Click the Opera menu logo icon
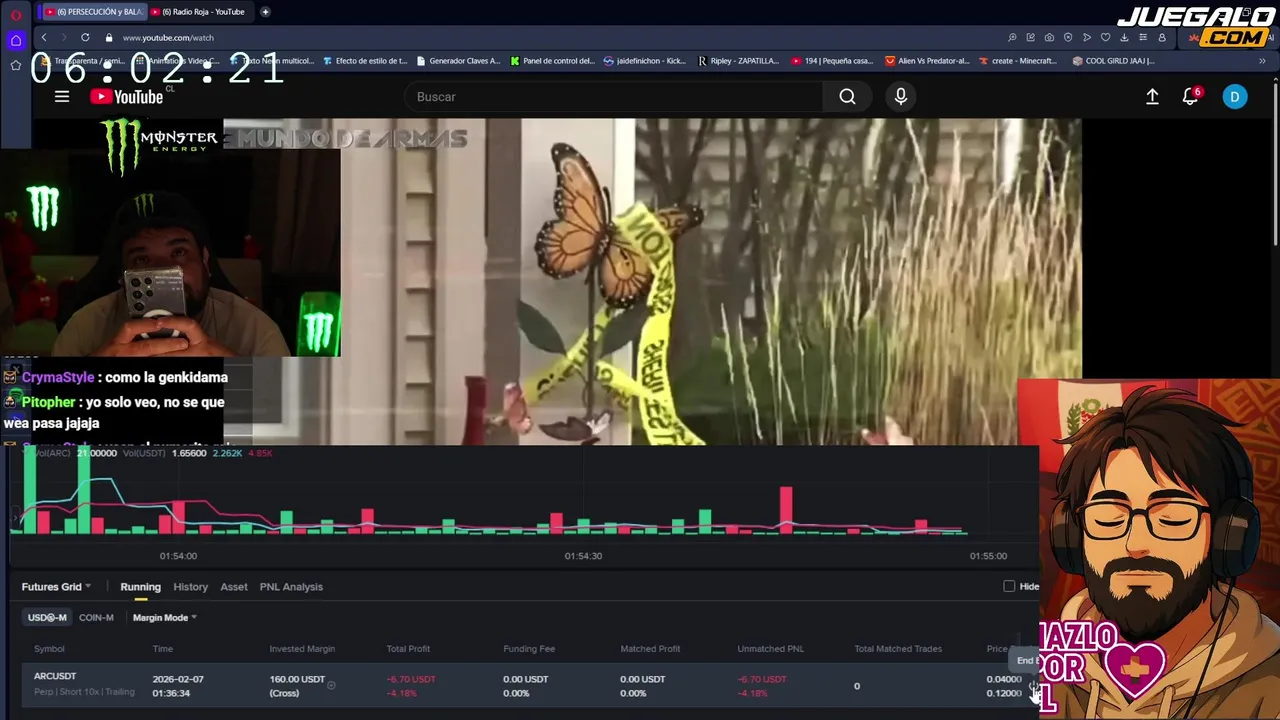Screen dimensions: 1280x720 click(x=15, y=14)
